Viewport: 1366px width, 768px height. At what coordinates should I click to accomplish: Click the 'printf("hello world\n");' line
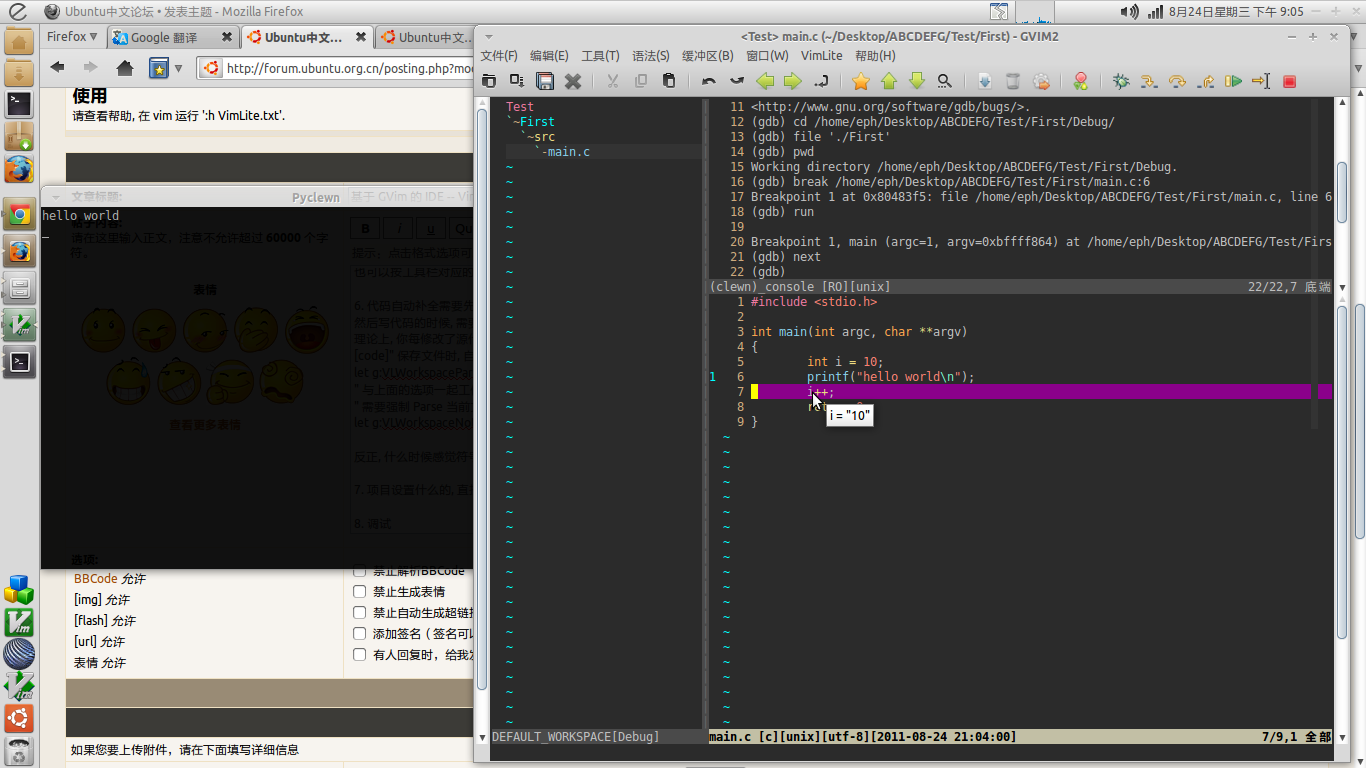(x=890, y=377)
